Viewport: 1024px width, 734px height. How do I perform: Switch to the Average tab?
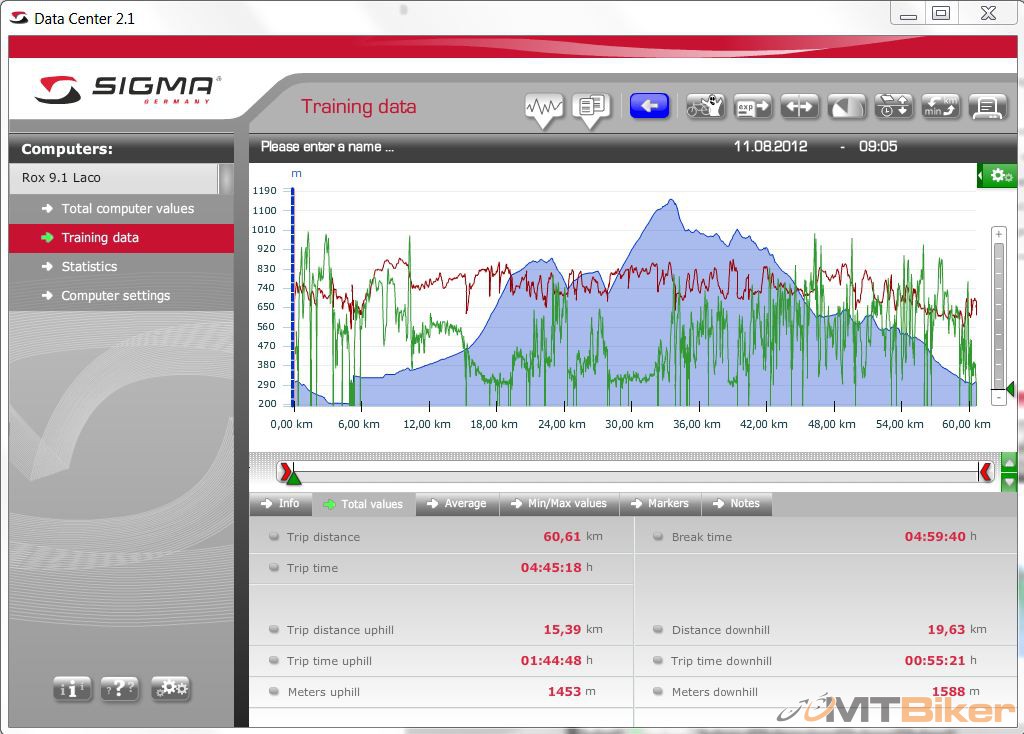456,504
